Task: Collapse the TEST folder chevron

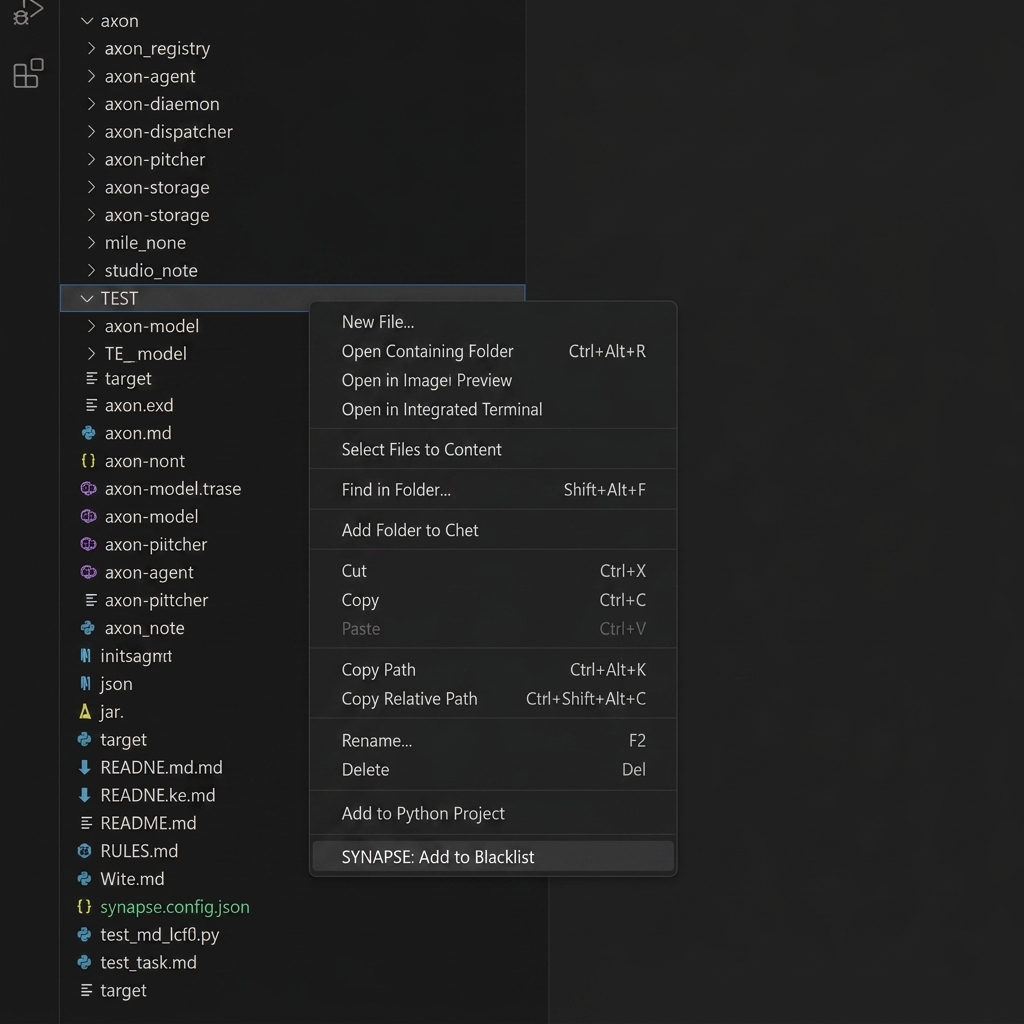Action: [86, 298]
